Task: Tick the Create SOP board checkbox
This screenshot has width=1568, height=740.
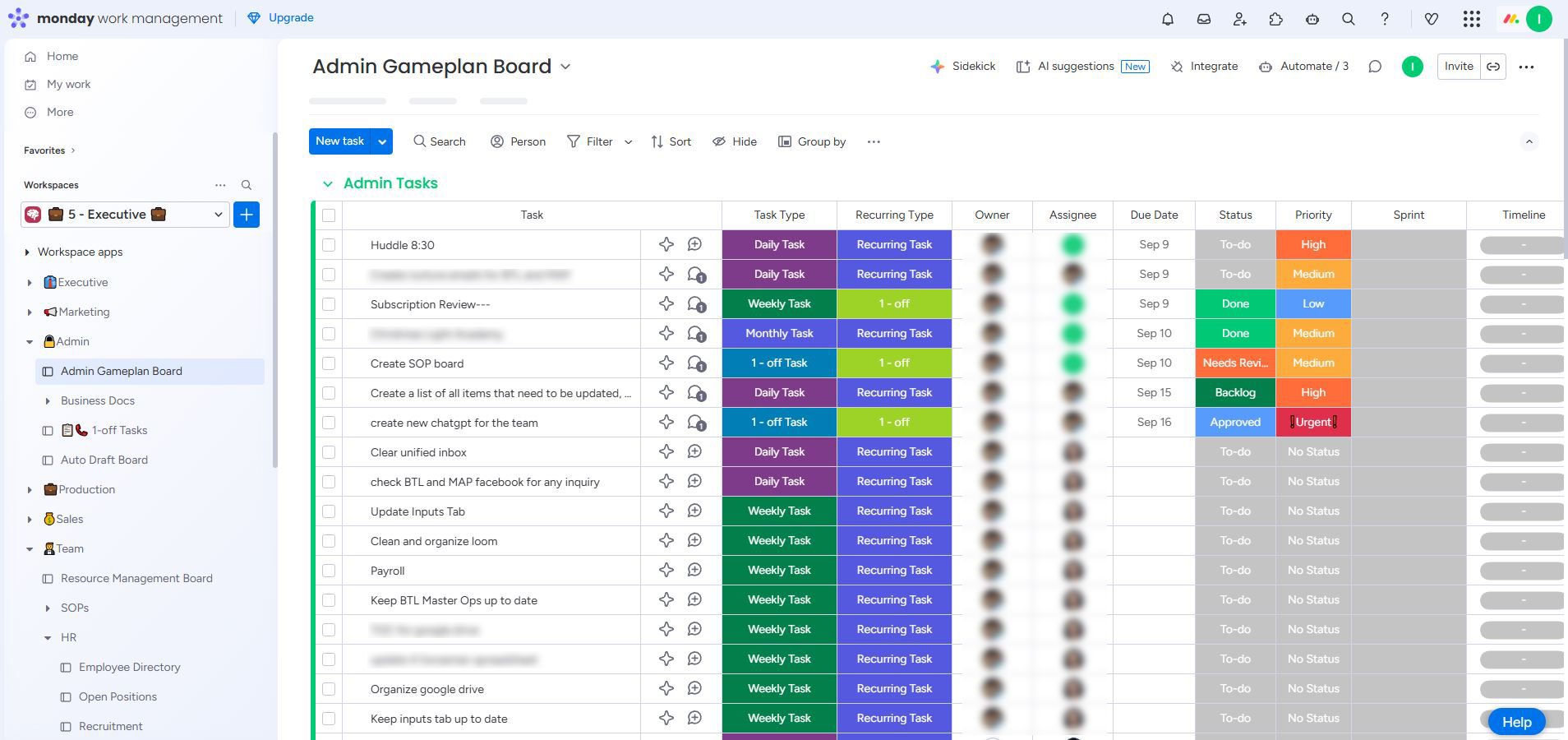Action: pos(329,363)
